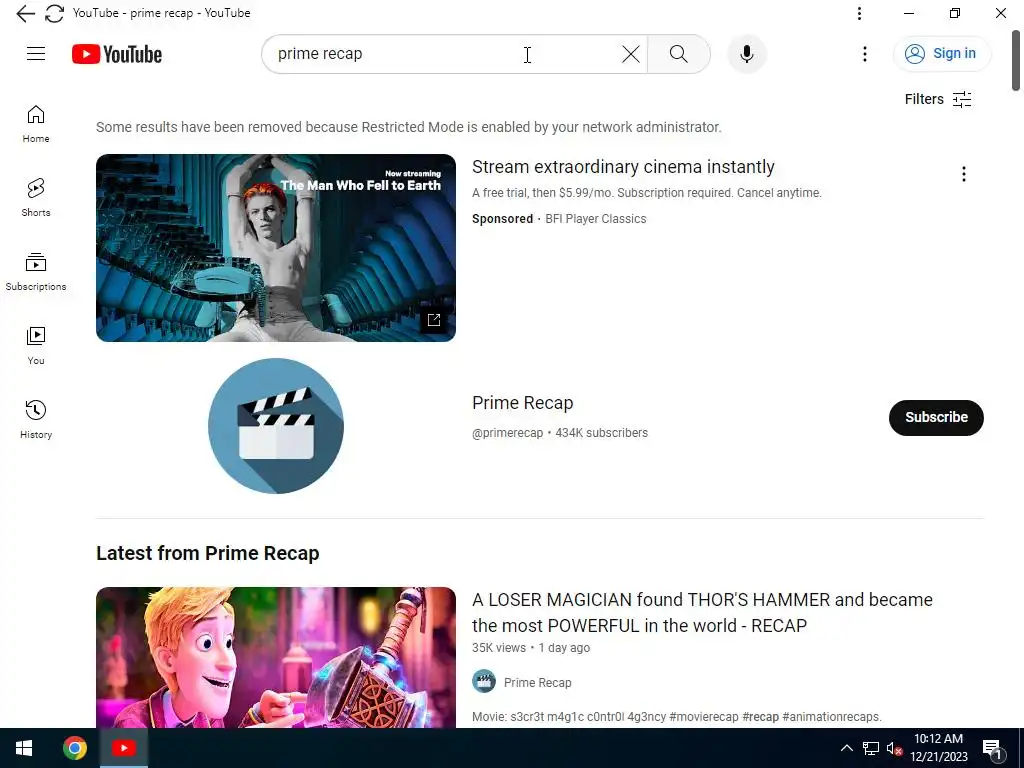Click the small Prime Recap channel icon under video
Screen dimensions: 1024x768
point(484,682)
